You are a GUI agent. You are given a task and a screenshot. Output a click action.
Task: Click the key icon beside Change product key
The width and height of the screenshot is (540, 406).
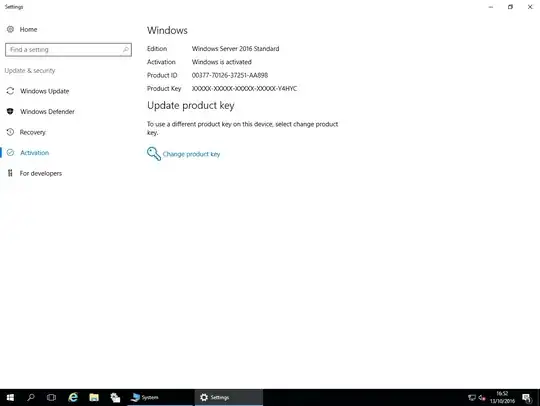pos(154,154)
